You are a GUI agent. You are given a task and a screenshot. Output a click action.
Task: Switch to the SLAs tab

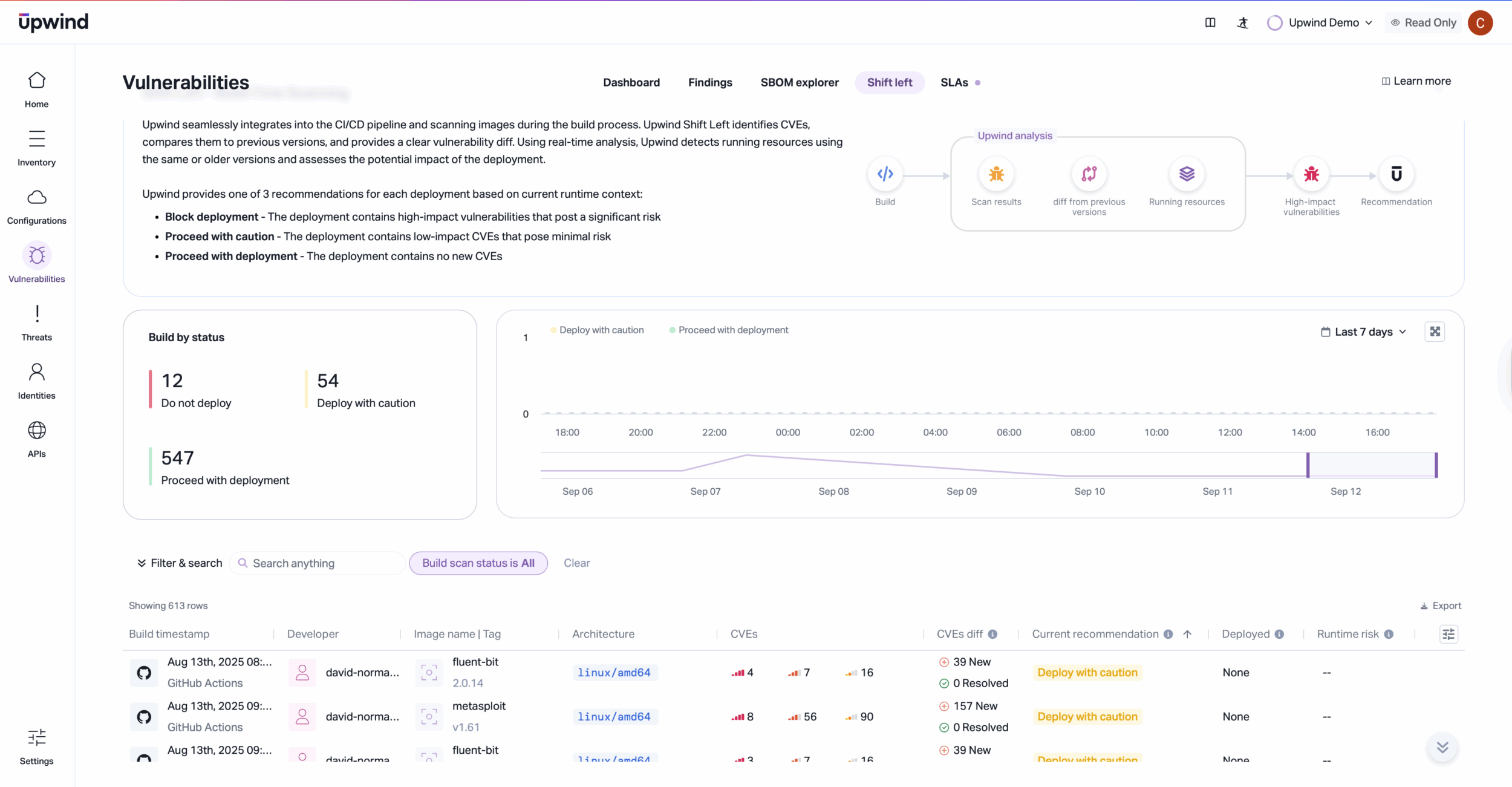tap(954, 82)
